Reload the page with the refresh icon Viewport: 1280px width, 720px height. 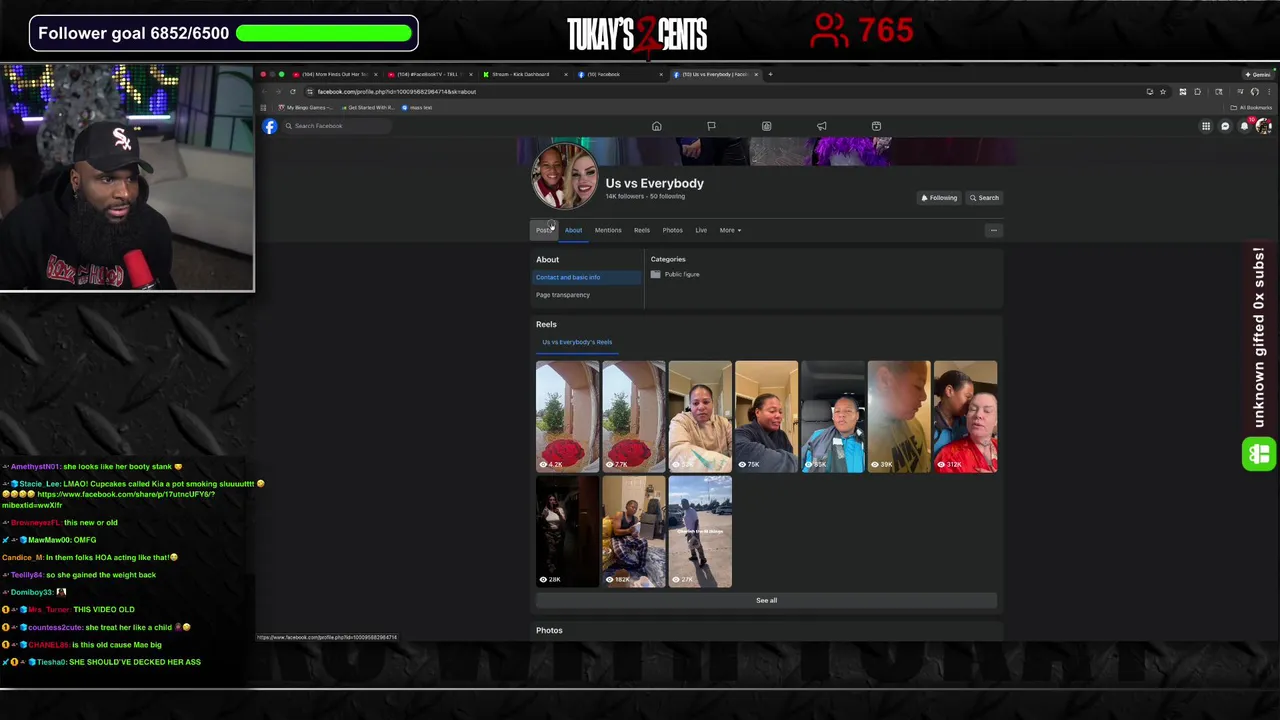pos(293,92)
